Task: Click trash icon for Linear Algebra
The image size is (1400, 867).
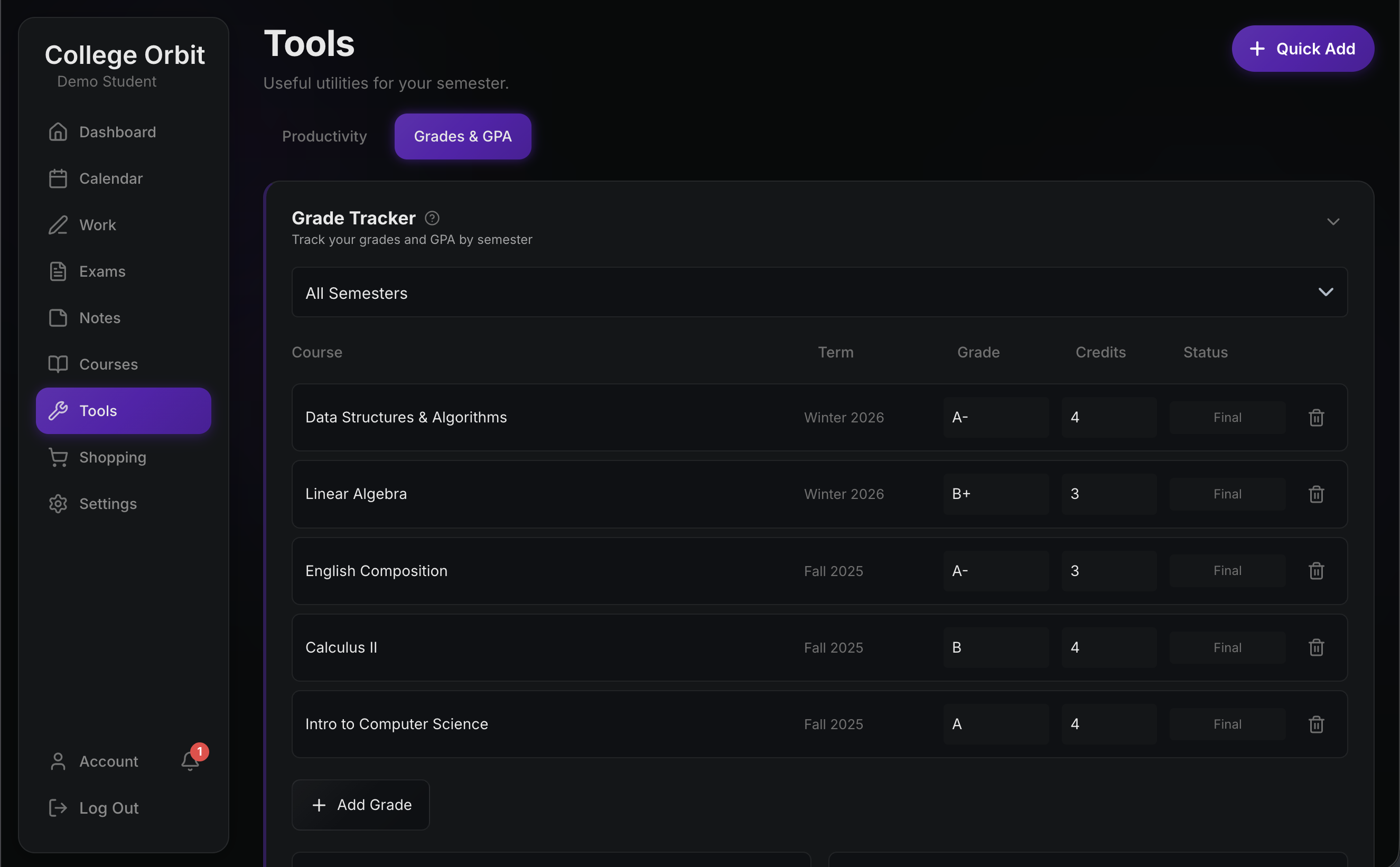Action: (x=1315, y=494)
